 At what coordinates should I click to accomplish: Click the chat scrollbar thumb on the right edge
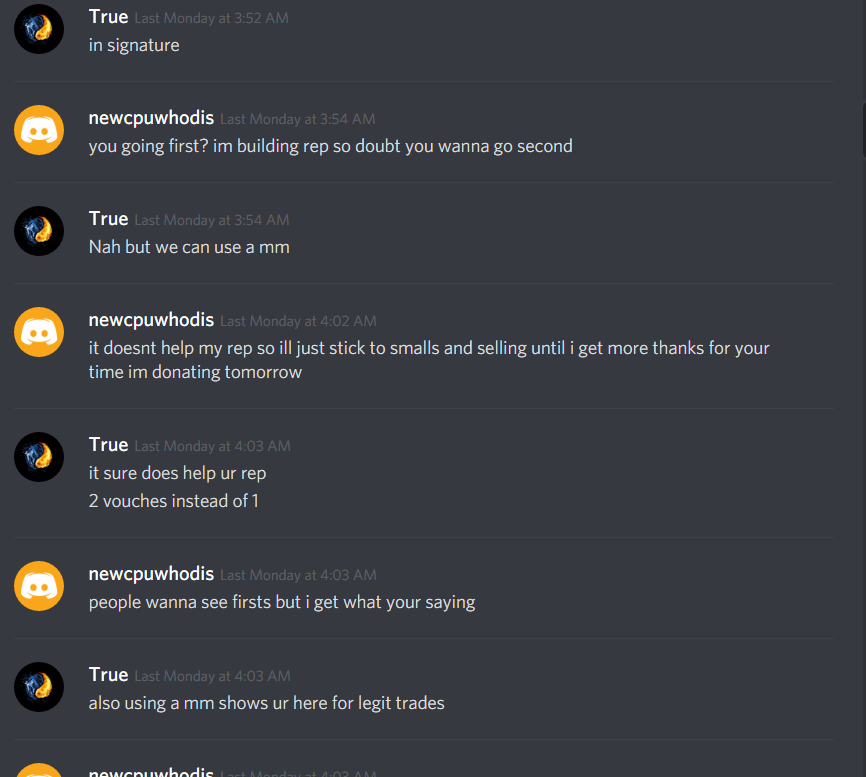click(863, 130)
